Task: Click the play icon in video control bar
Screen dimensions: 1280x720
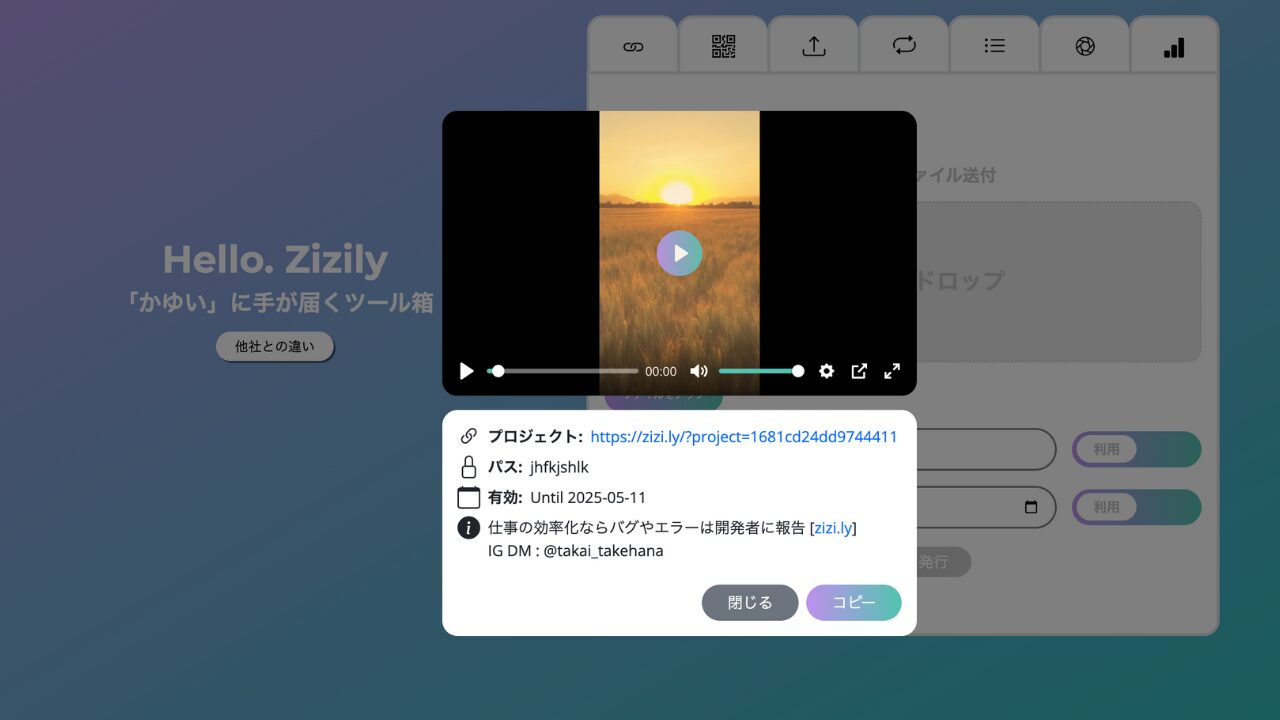Action: pyautogui.click(x=466, y=371)
